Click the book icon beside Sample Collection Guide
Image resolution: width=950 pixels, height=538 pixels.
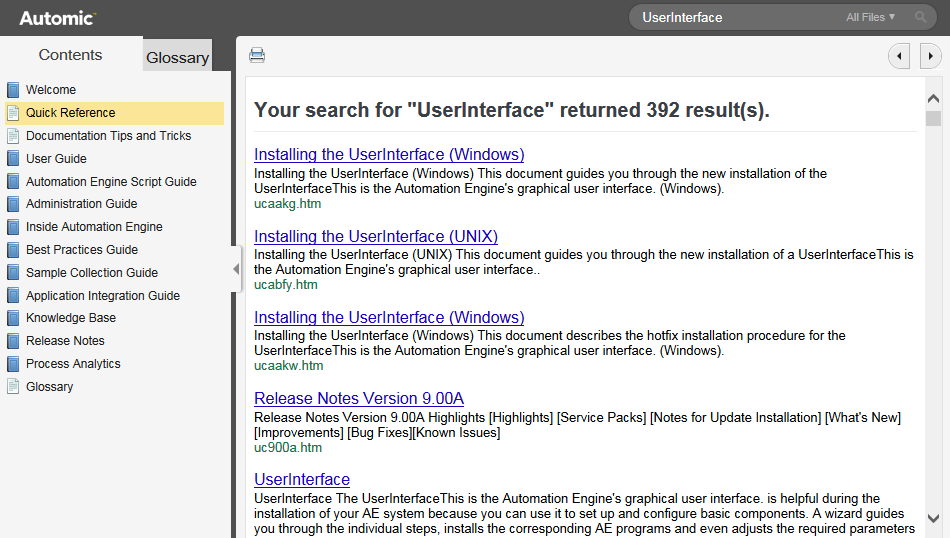(13, 273)
